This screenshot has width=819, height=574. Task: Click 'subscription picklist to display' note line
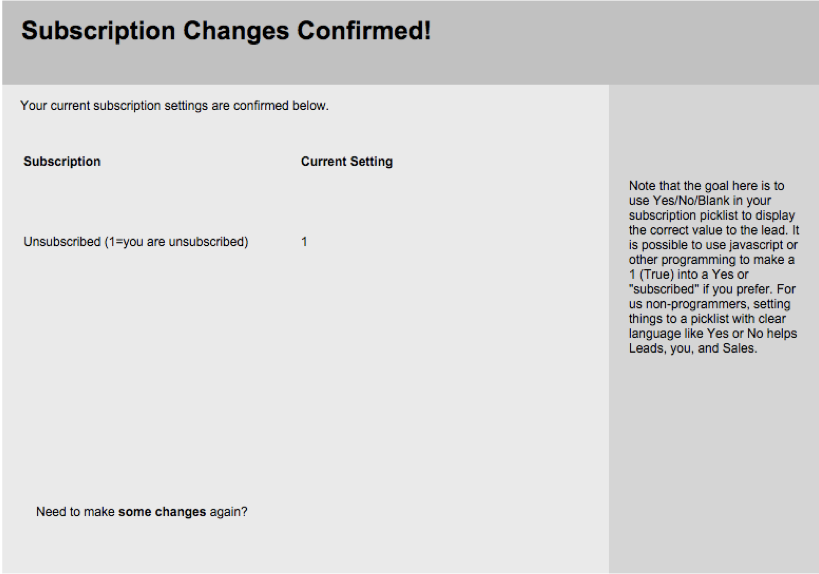[x=711, y=215]
